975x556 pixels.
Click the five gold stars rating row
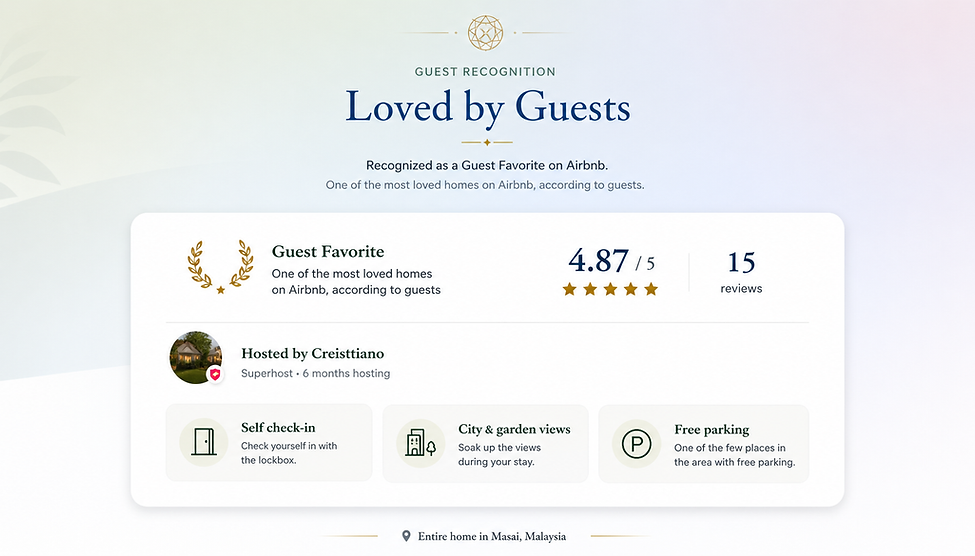coord(610,289)
